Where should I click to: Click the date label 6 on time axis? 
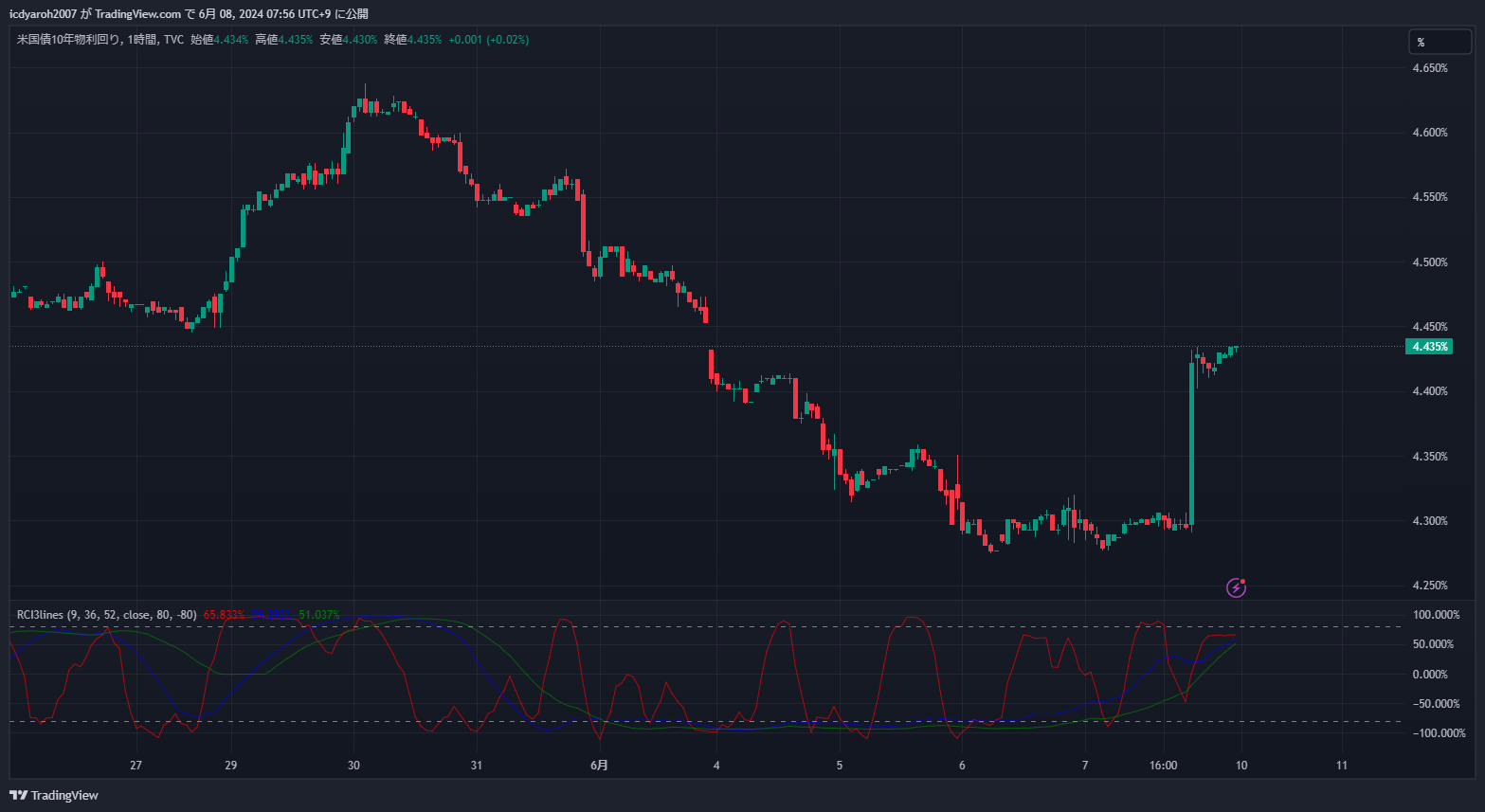click(962, 766)
